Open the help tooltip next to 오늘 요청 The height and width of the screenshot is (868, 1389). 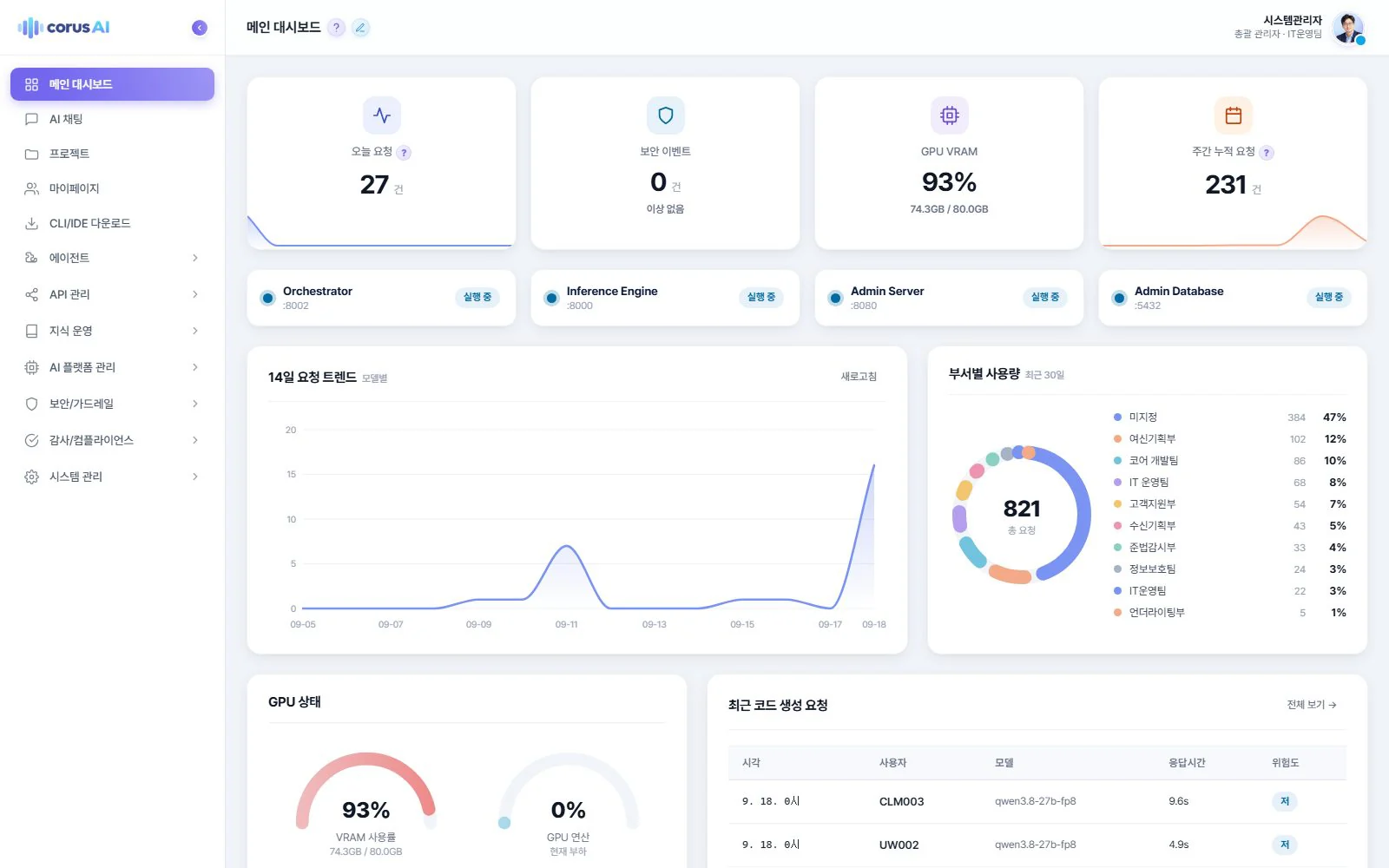point(404,153)
